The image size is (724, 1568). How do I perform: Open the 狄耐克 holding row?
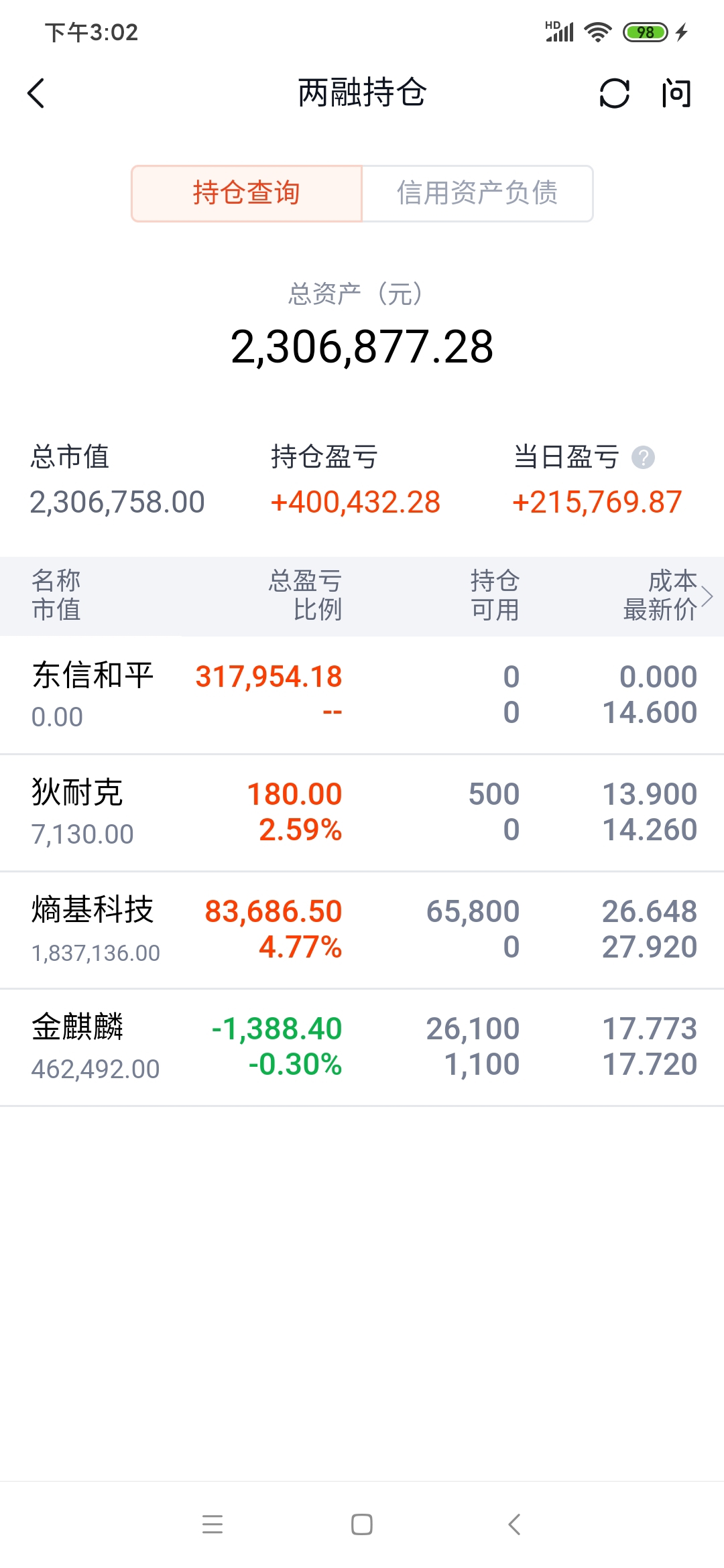click(x=362, y=812)
